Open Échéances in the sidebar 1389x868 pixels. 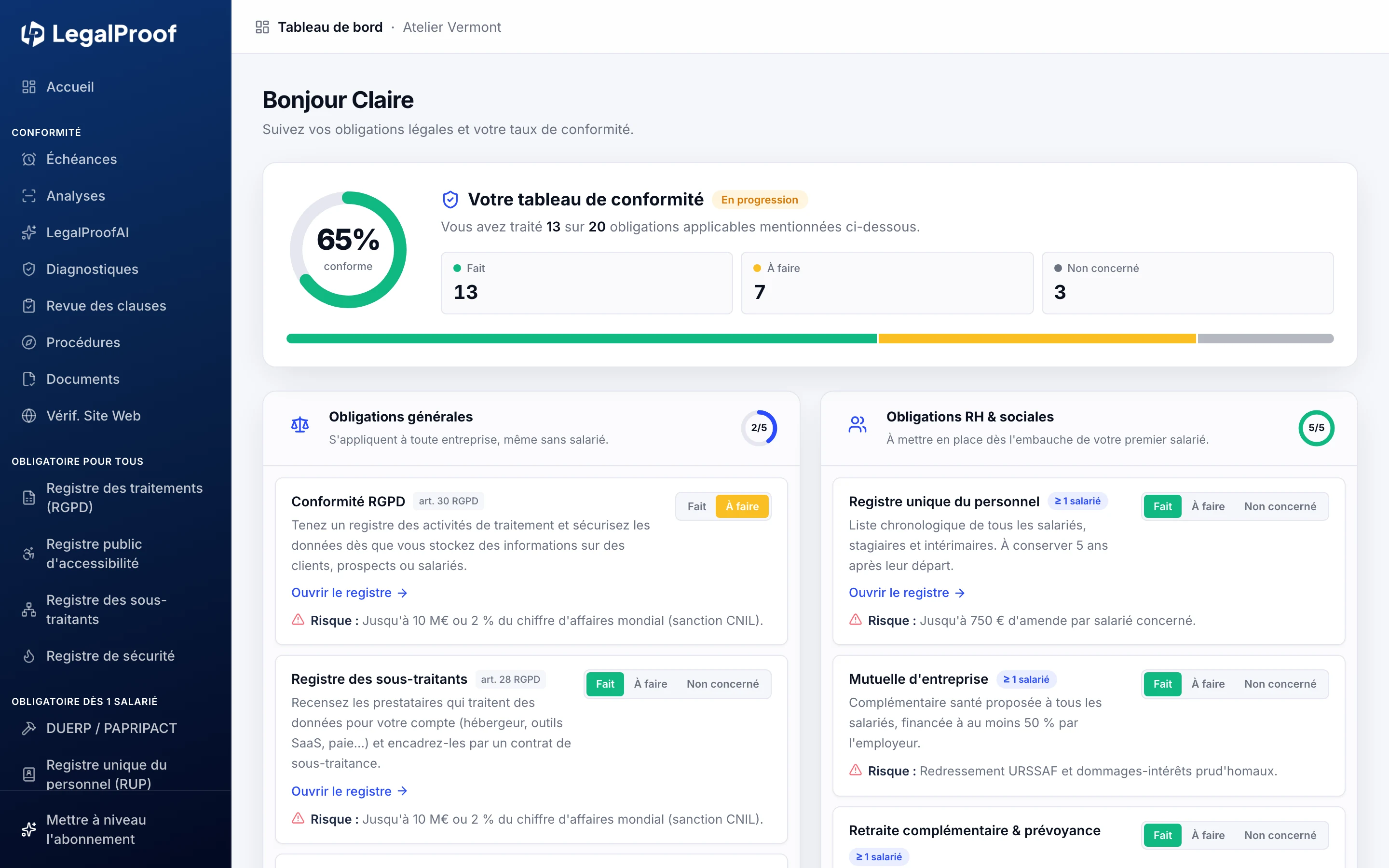[x=115, y=159]
